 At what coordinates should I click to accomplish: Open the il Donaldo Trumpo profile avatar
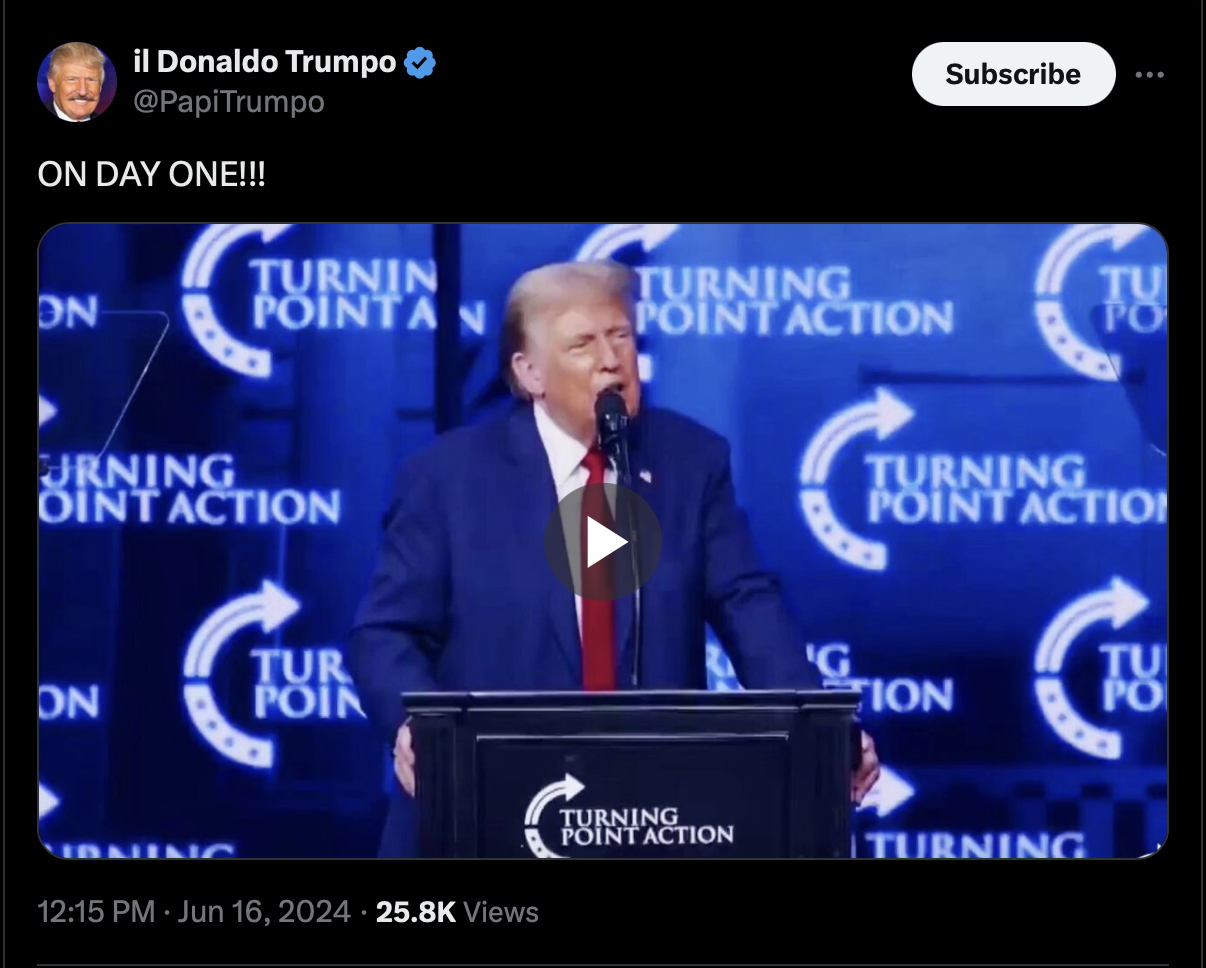coord(77,82)
